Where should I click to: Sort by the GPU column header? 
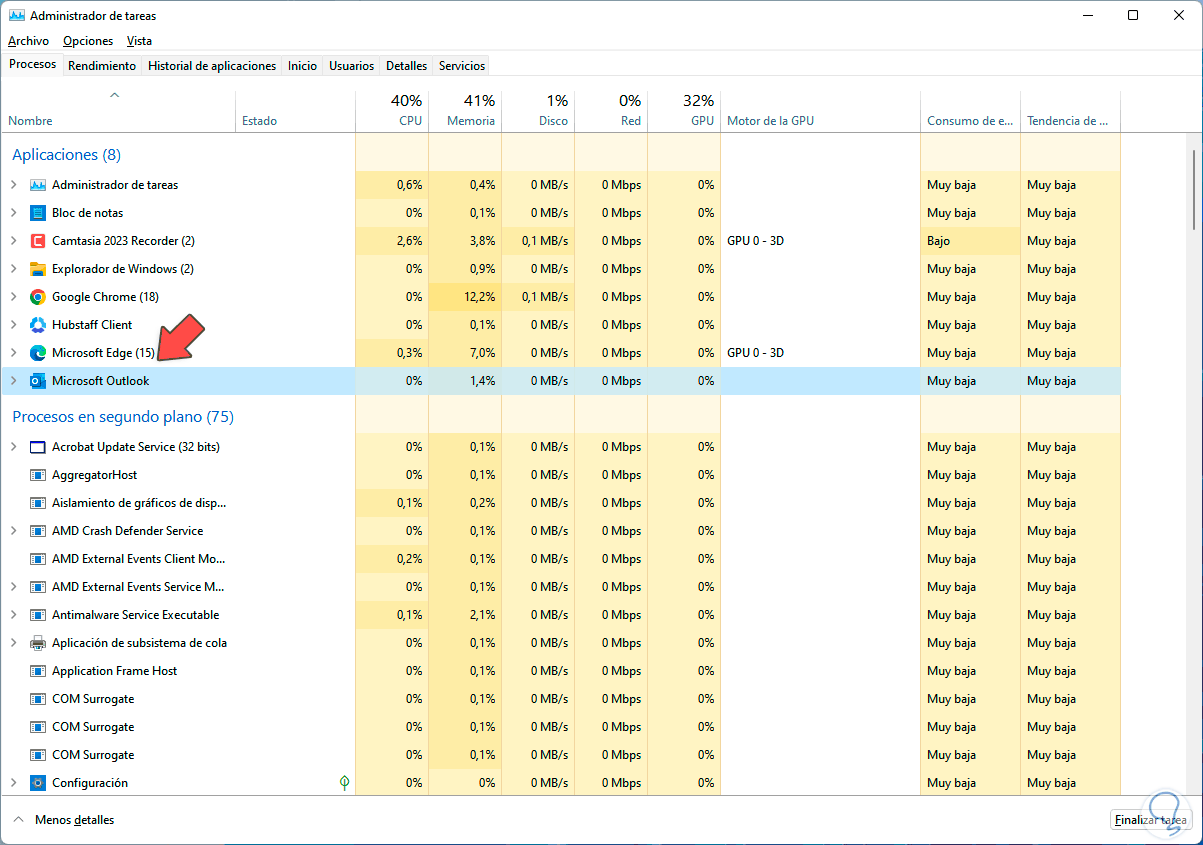point(684,112)
